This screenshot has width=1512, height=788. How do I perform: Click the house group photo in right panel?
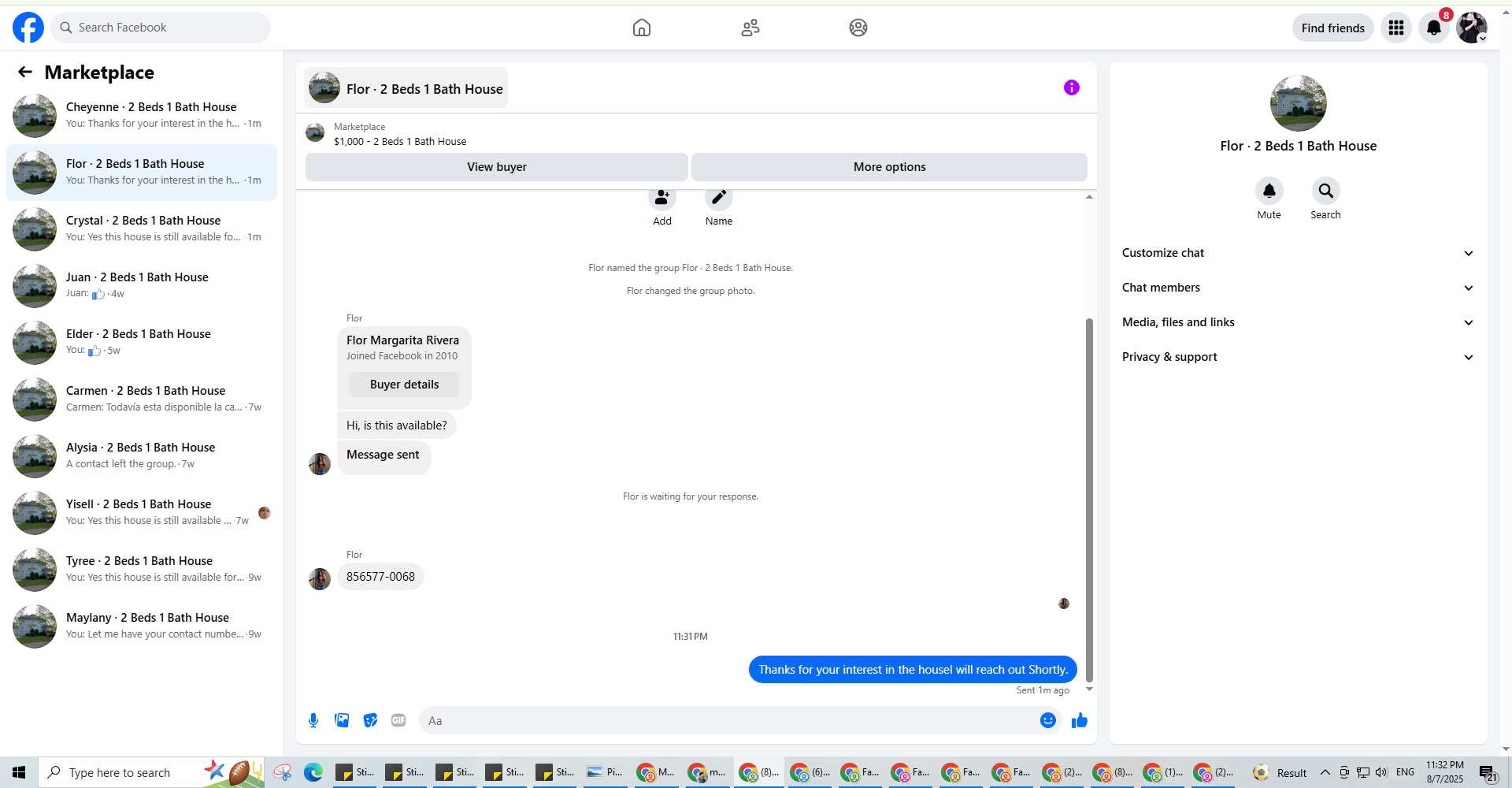(x=1298, y=103)
